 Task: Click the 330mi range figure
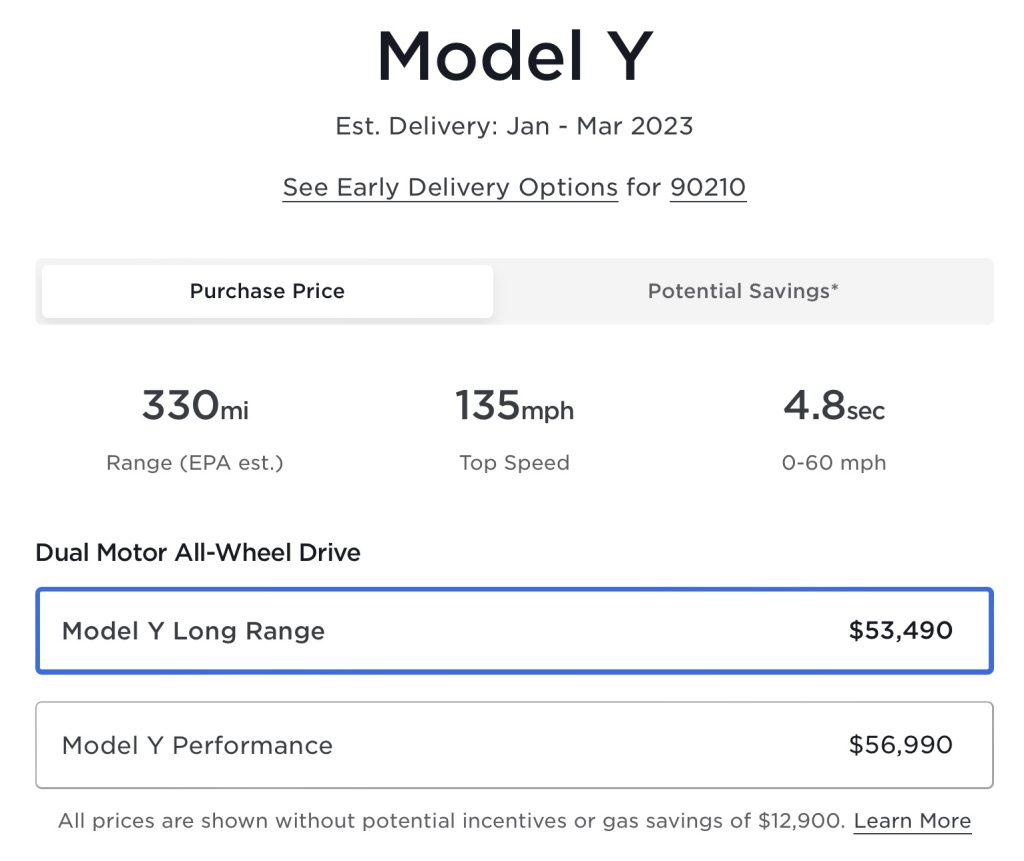(195, 406)
